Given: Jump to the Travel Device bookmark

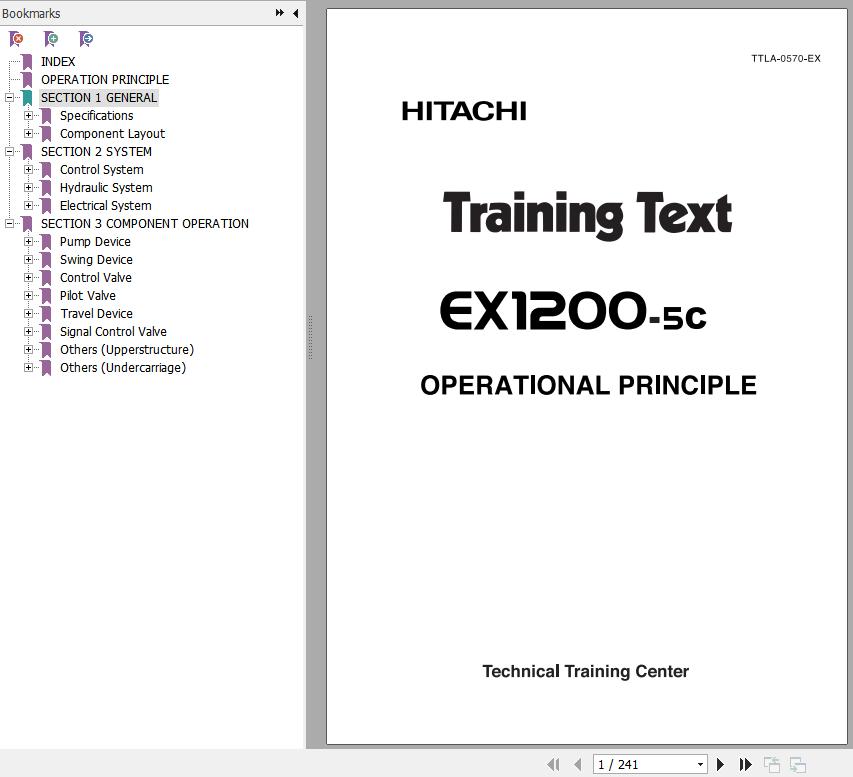Looking at the screenshot, I should point(96,313).
